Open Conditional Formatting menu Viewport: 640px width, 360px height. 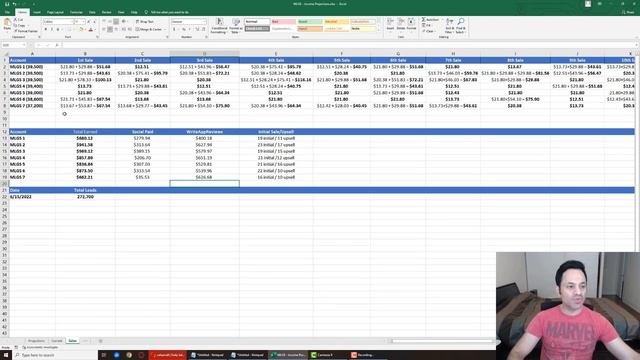tap(219, 26)
